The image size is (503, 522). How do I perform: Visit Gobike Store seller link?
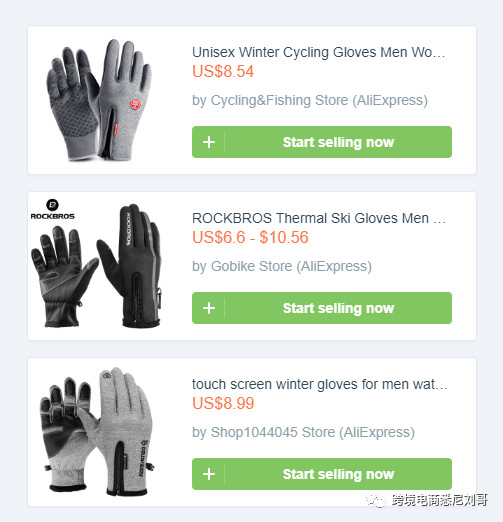(x=282, y=266)
